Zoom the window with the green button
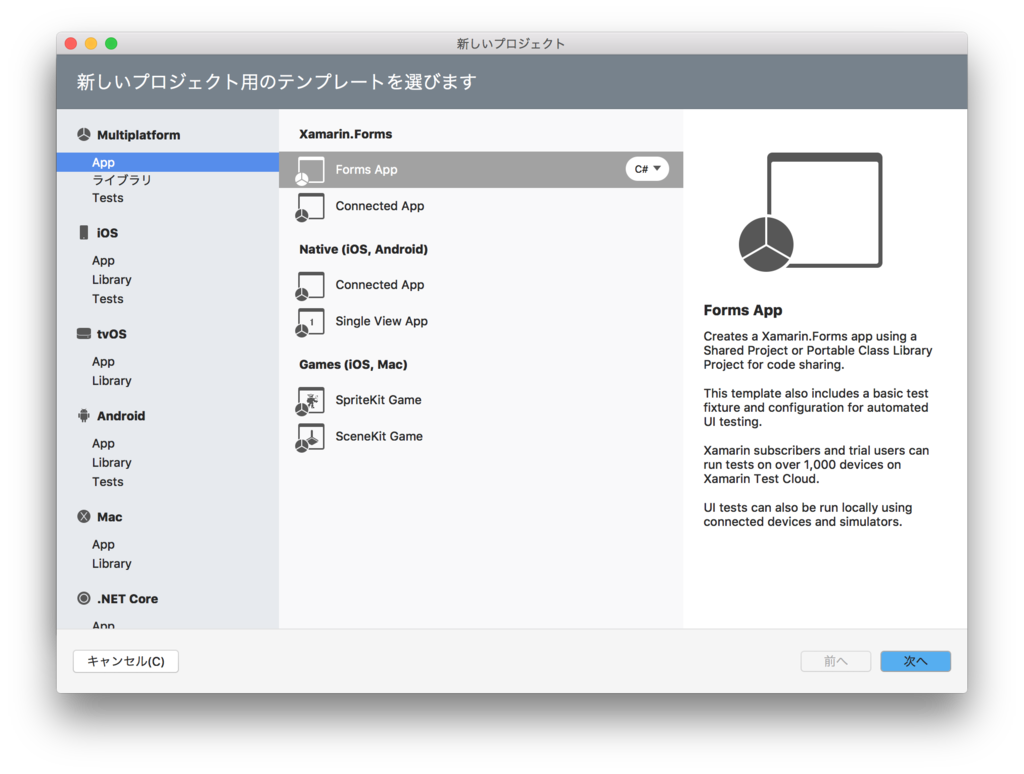This screenshot has width=1024, height=774. (x=112, y=44)
